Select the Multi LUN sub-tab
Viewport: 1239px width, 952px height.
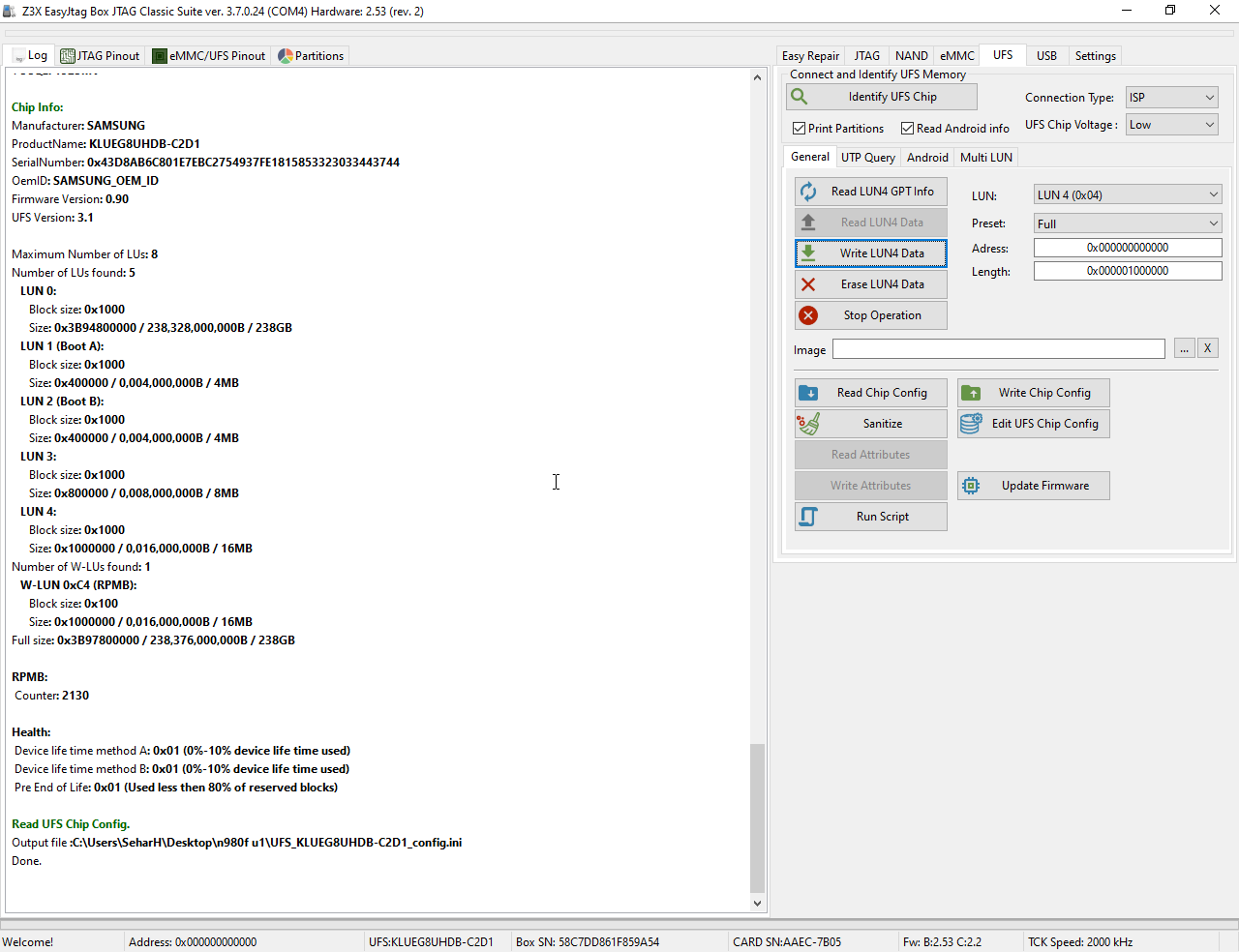986,158
